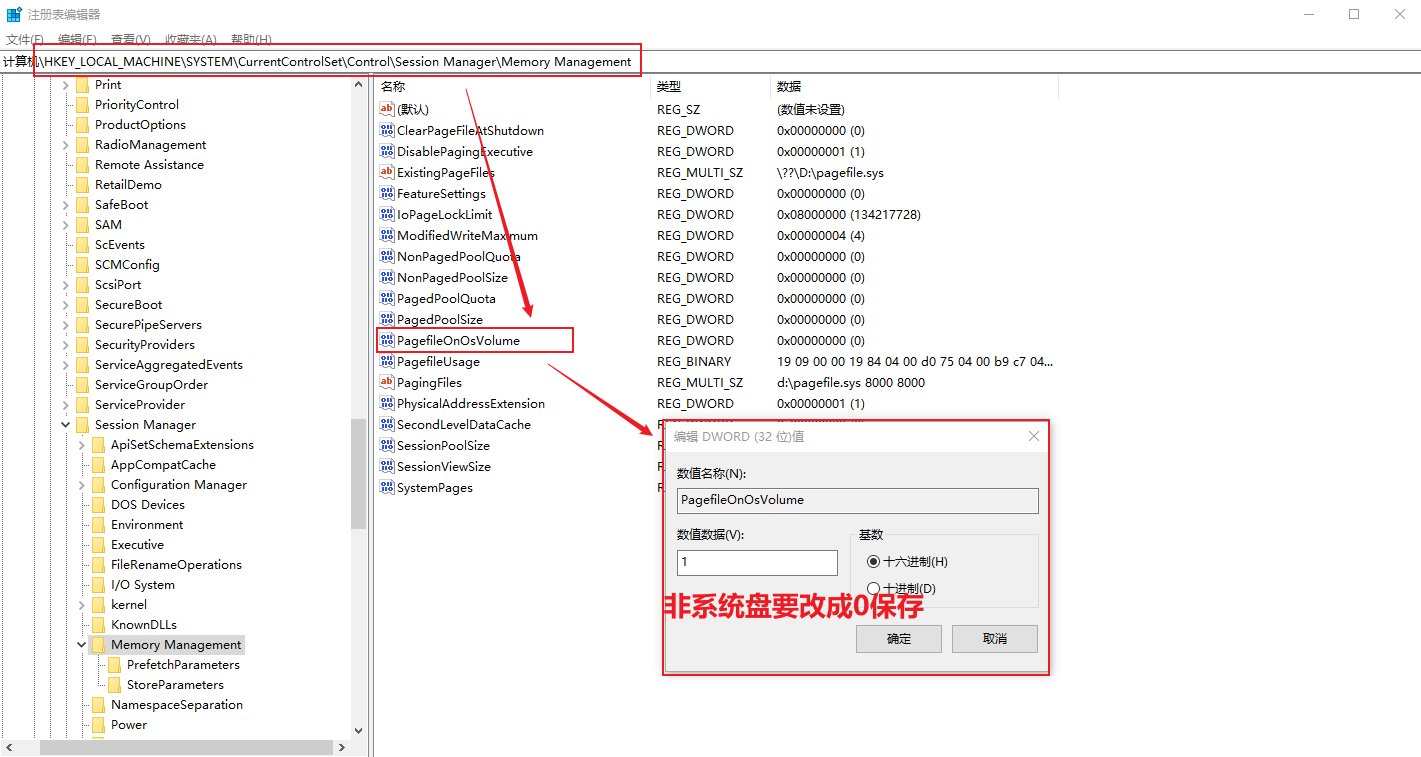Click the Session Manager folder icon

82,425
